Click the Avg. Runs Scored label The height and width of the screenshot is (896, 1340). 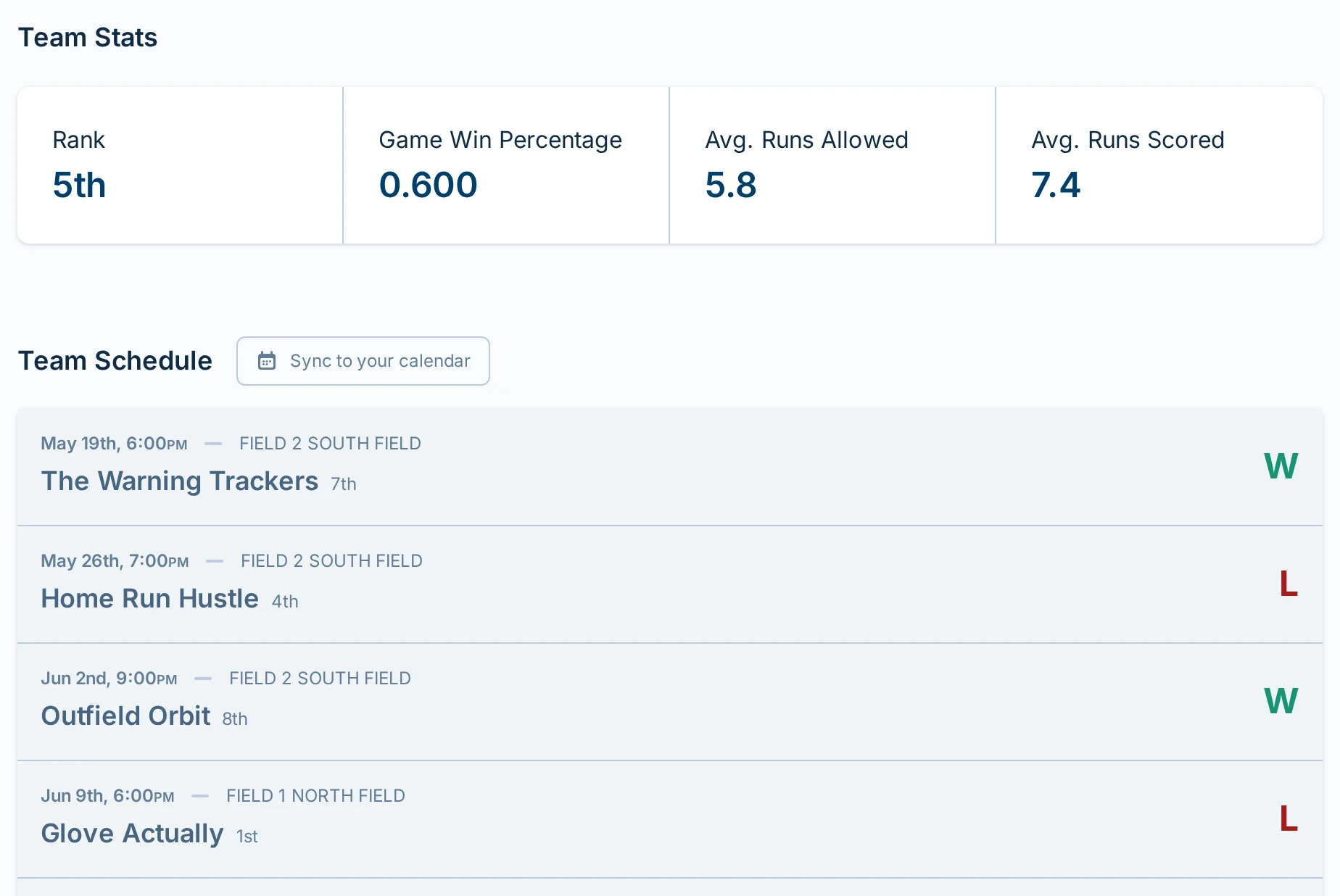point(1128,140)
